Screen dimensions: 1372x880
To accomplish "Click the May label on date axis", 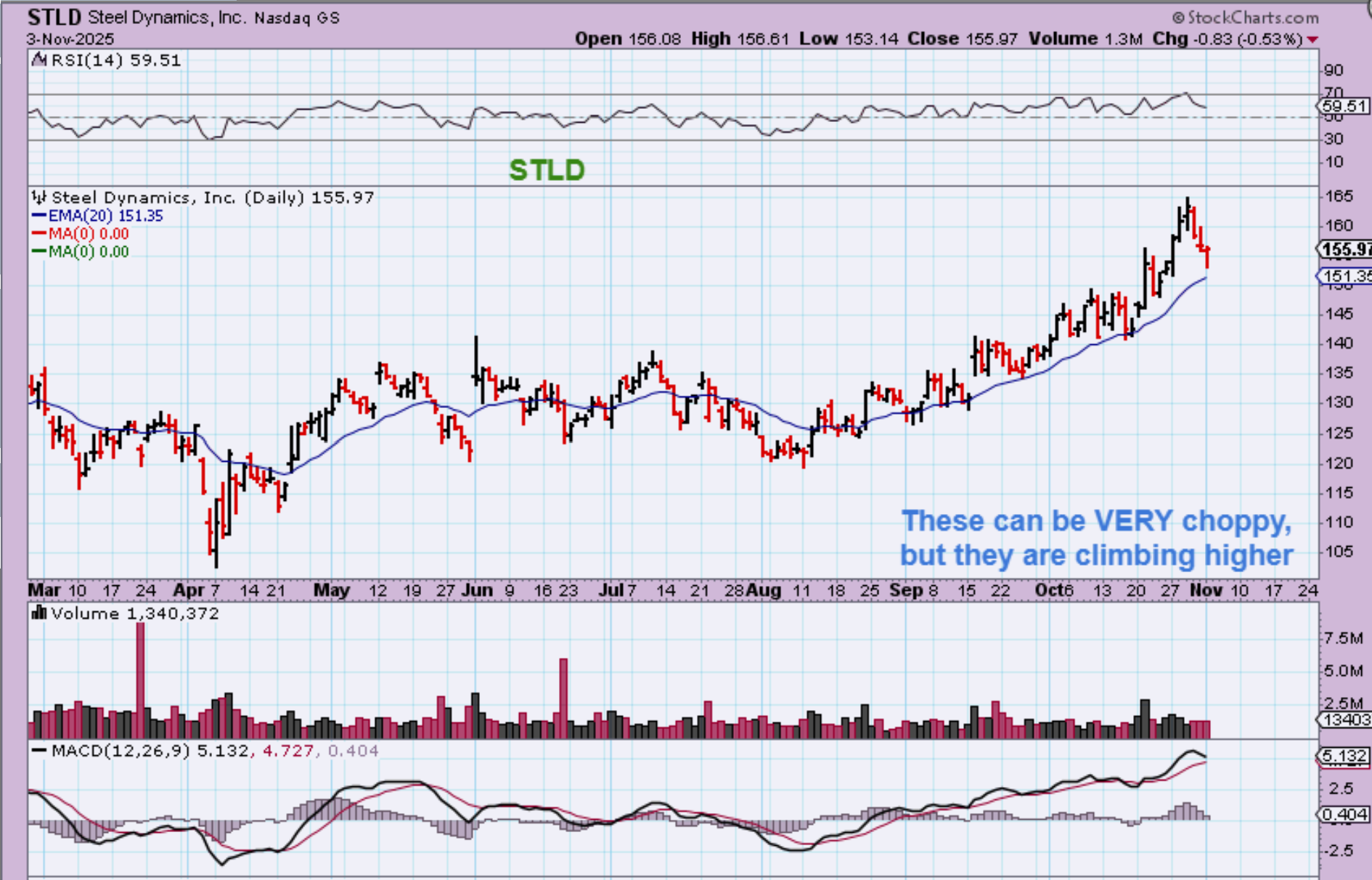I will (x=332, y=590).
